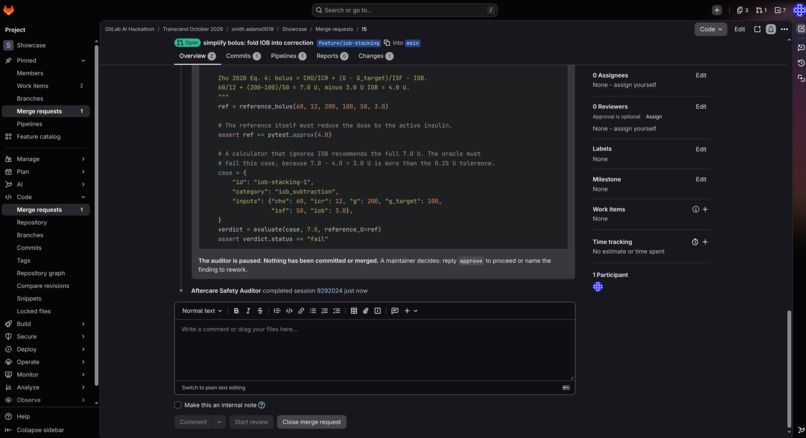Collapse the Pinned sidebar section

[x=83, y=61]
